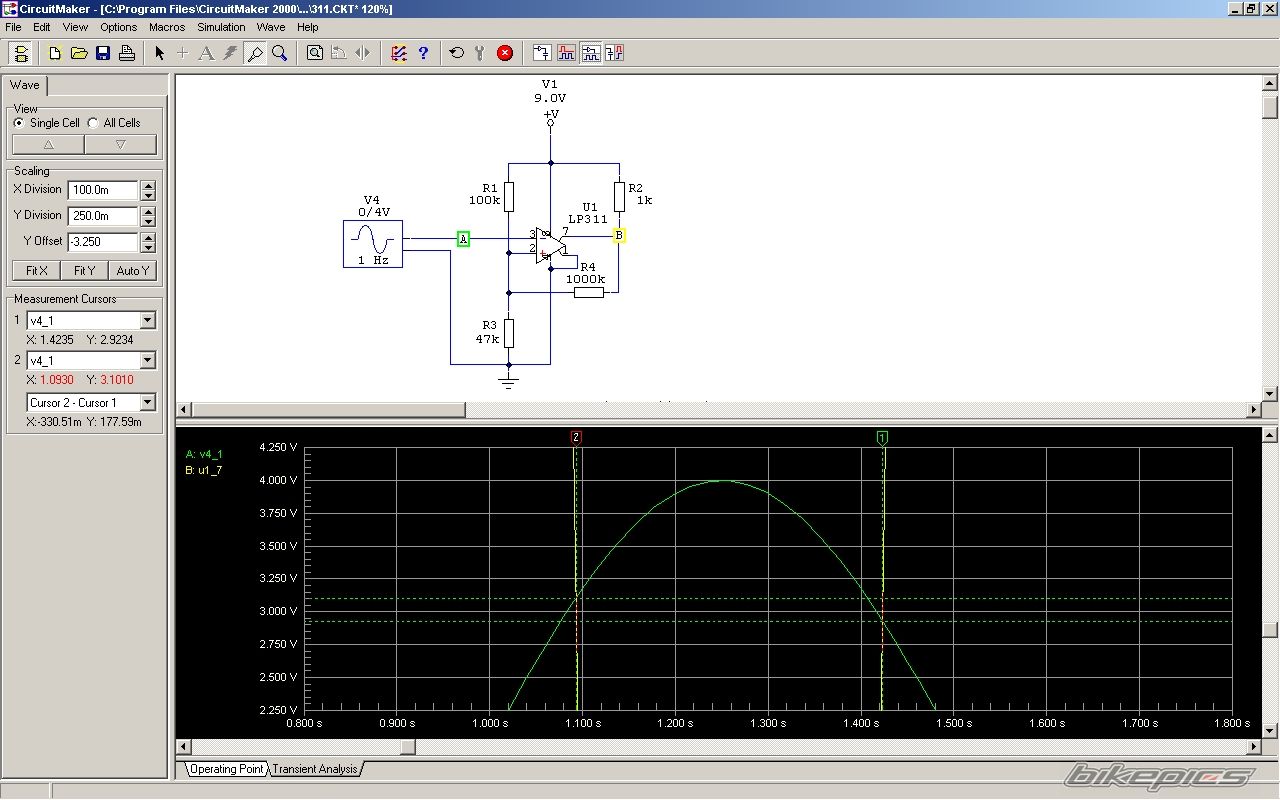The image size is (1280, 800).
Task: Open the Macros menu
Action: point(167,27)
